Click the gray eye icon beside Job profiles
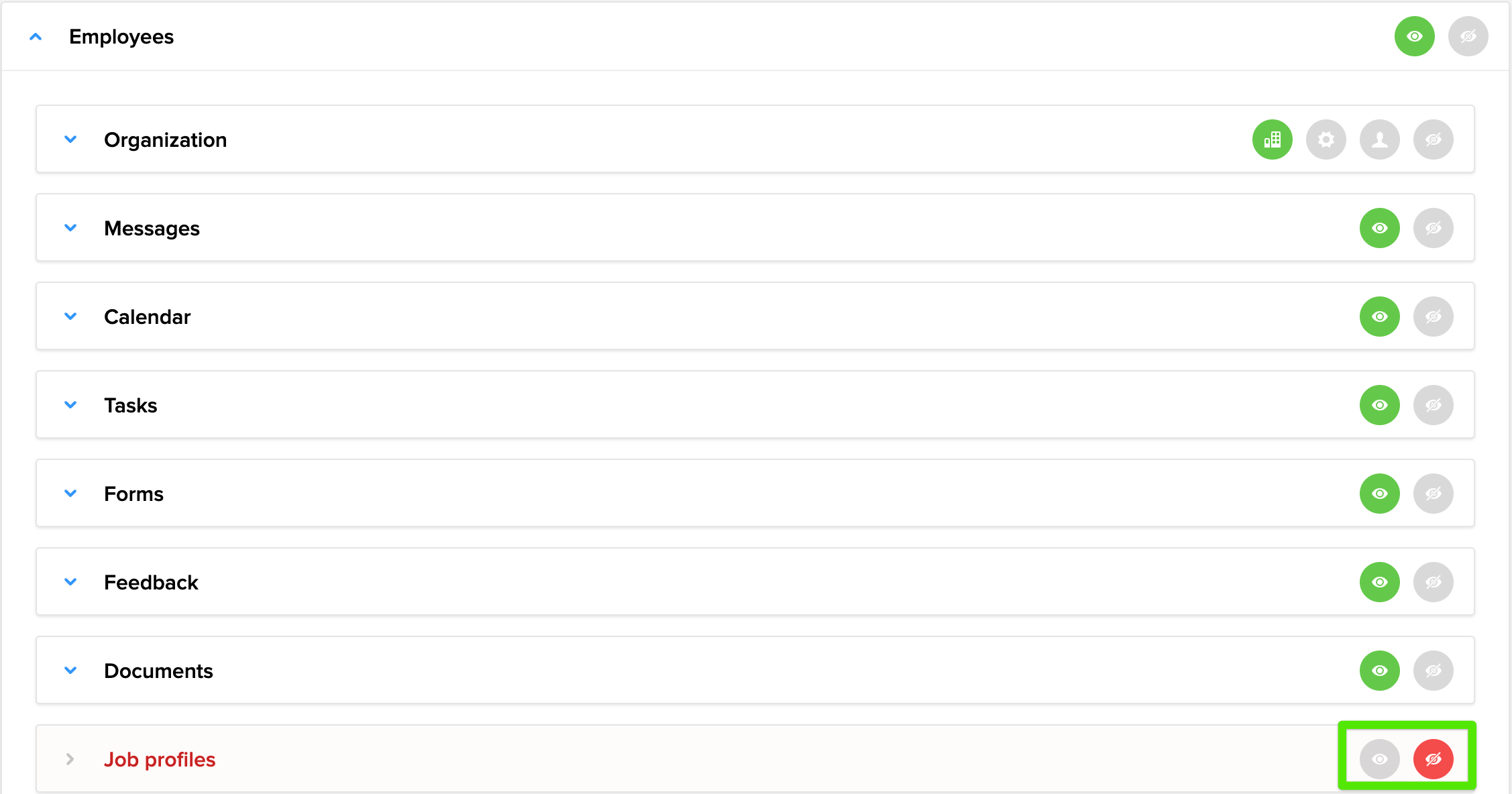 (1379, 759)
